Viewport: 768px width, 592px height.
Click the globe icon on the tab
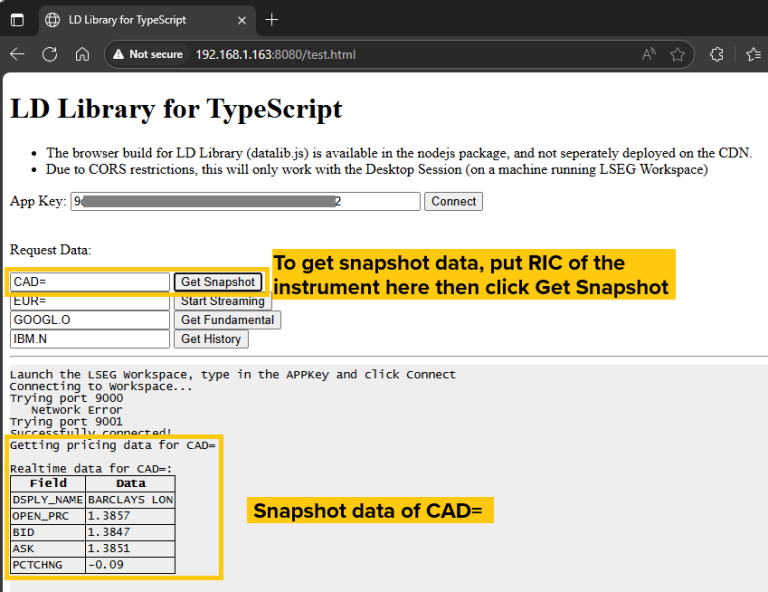pyautogui.click(x=52, y=20)
